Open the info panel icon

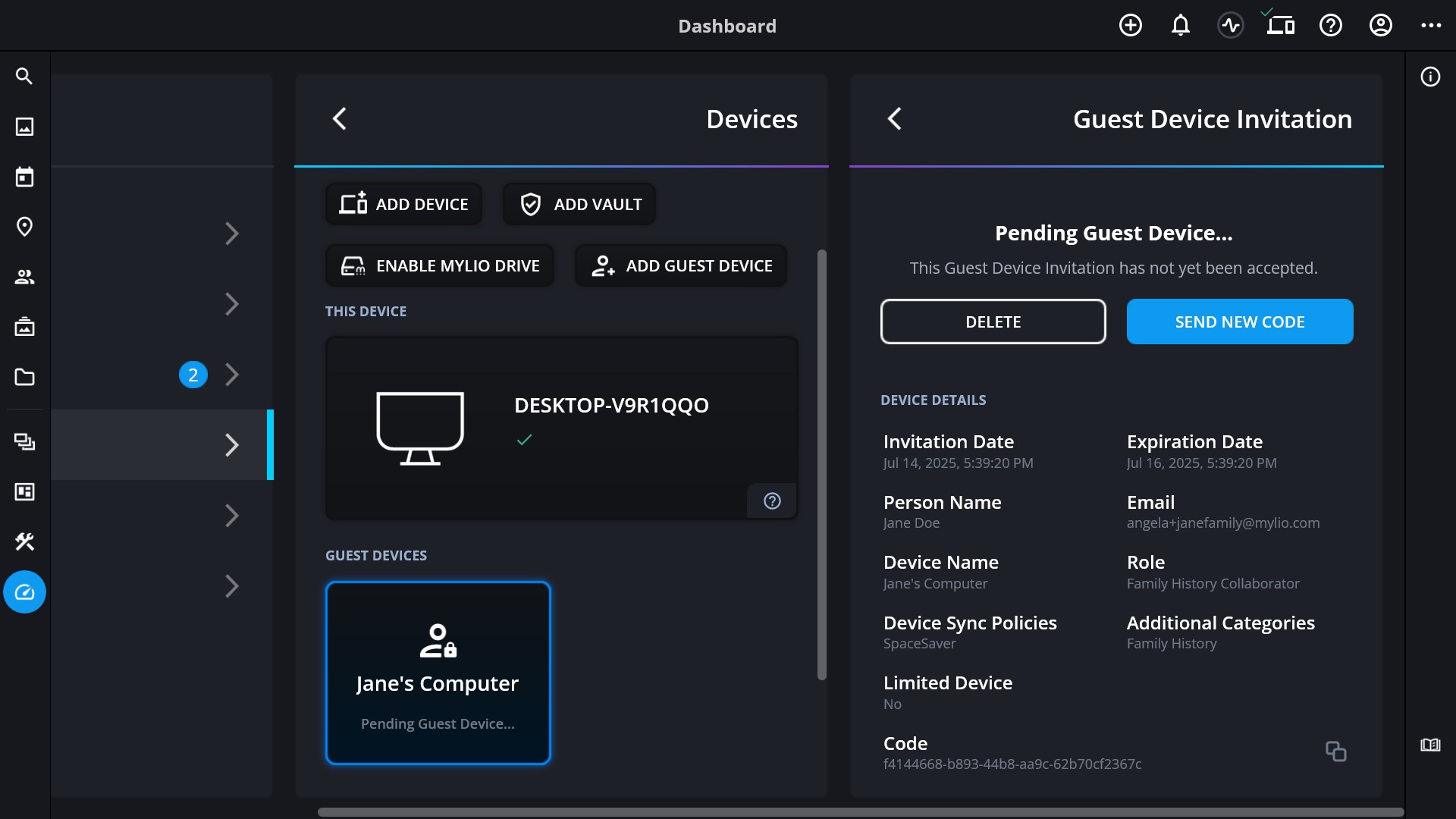[1430, 77]
